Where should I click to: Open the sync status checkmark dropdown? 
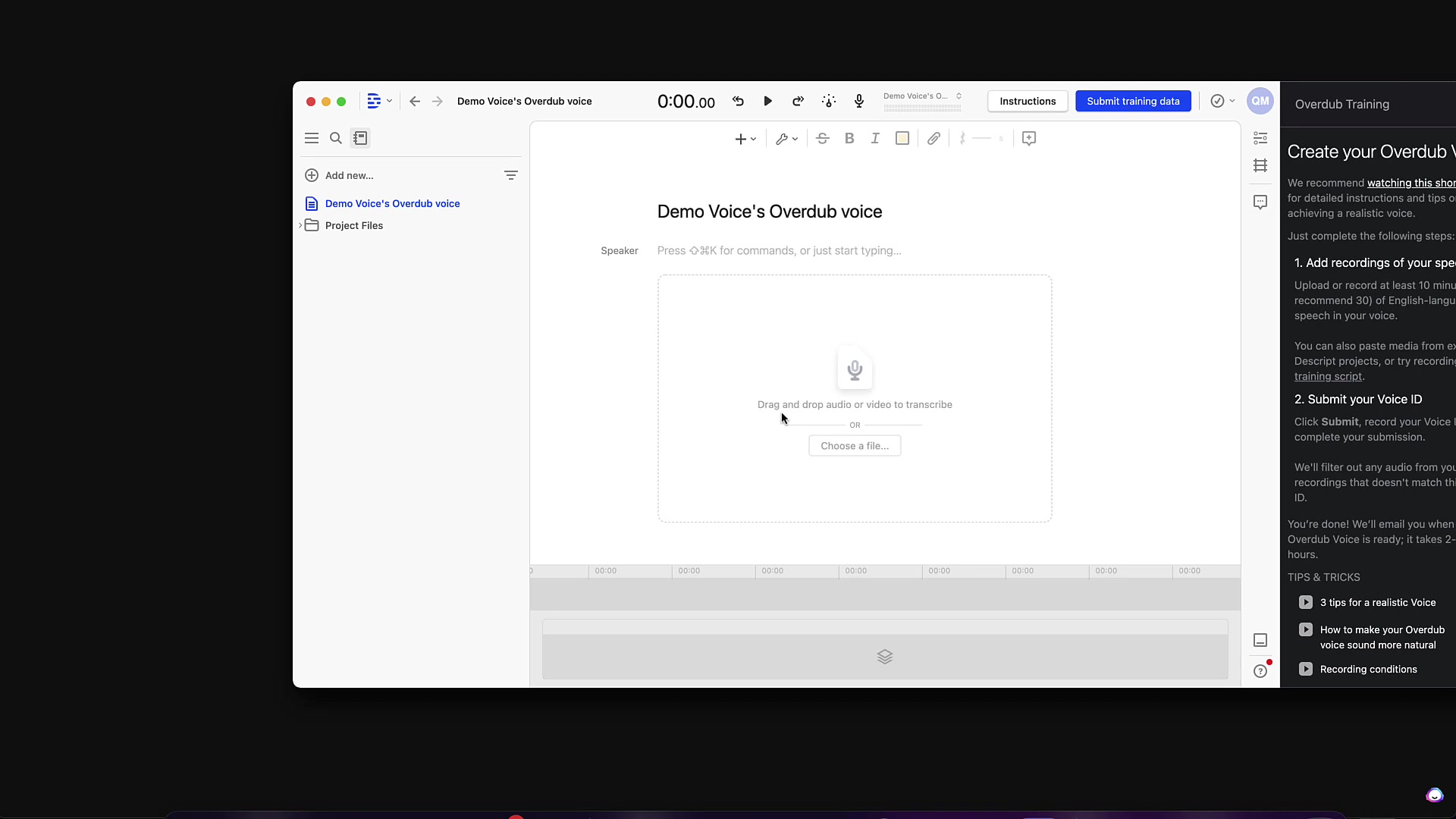pos(1222,101)
